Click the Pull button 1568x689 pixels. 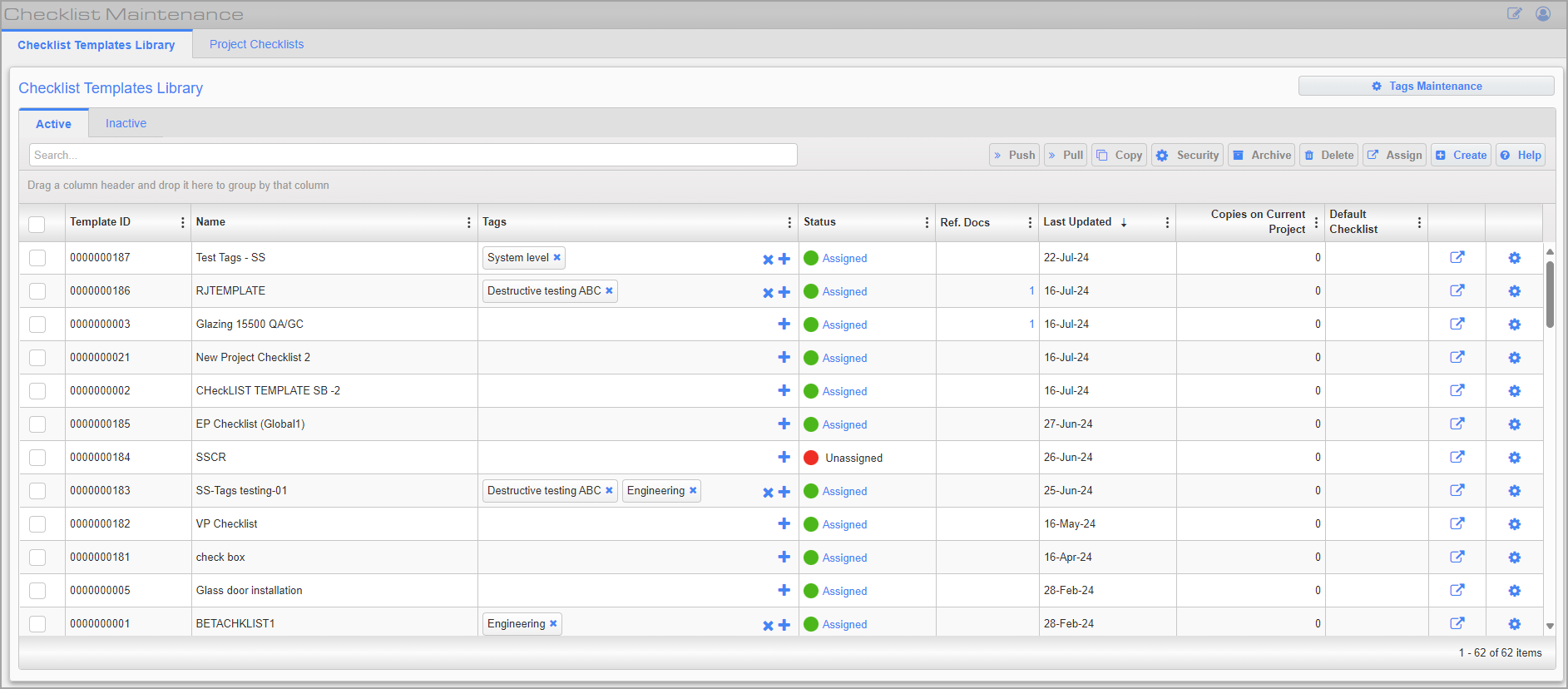click(x=1066, y=155)
